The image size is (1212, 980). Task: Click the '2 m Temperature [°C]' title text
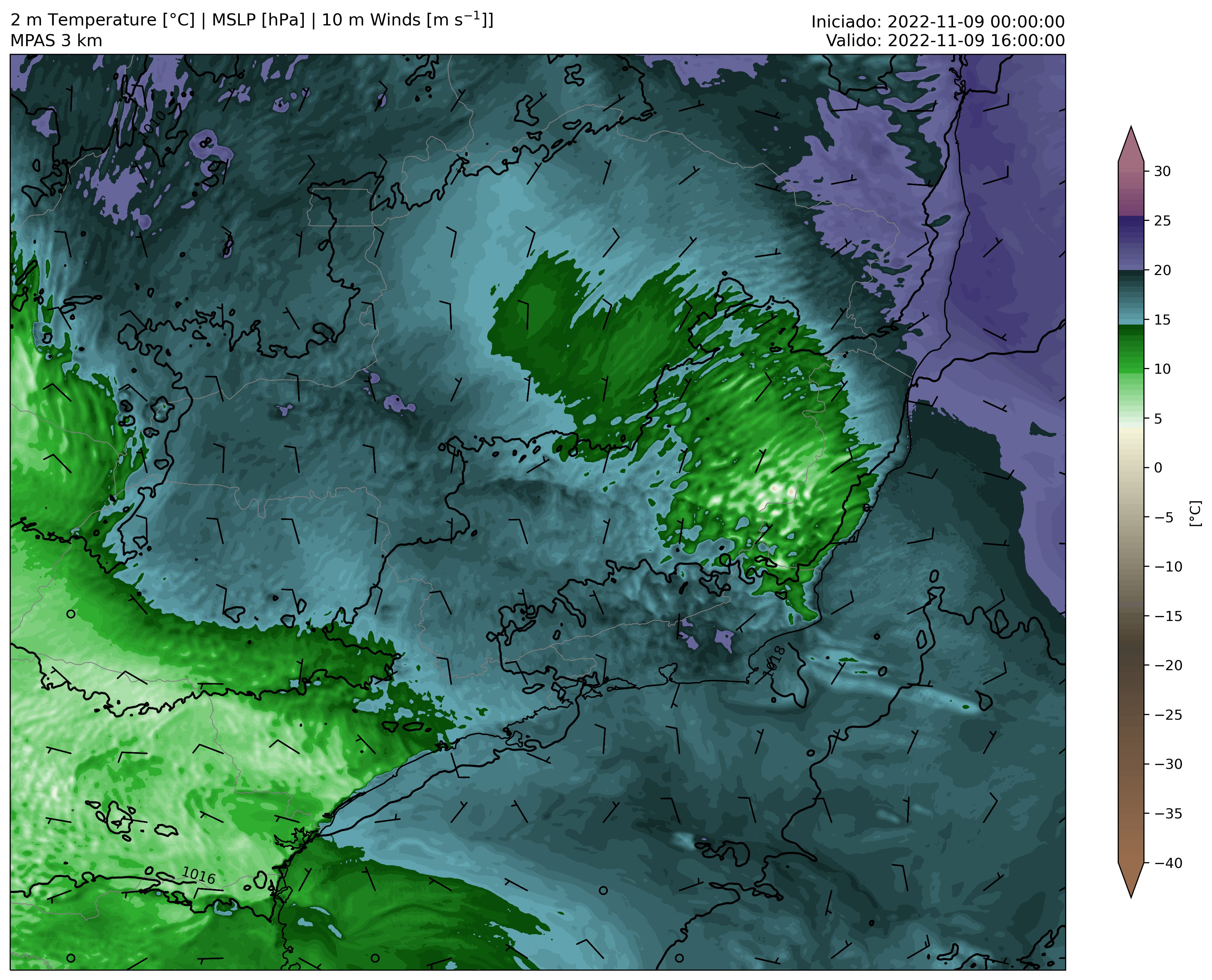click(103, 20)
